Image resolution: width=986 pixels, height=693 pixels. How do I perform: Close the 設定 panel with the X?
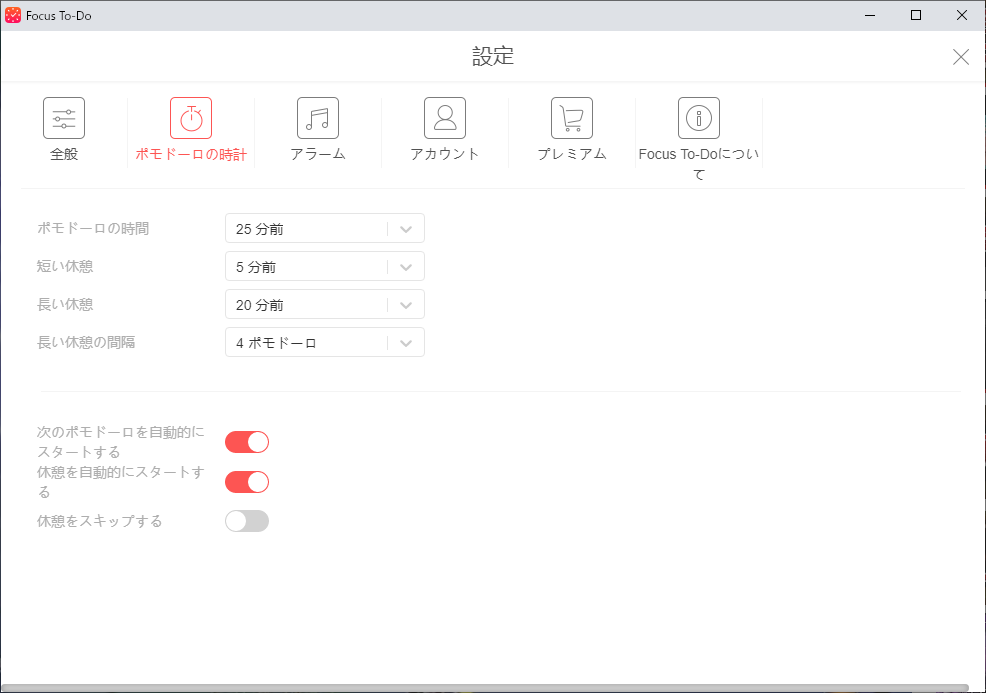click(x=960, y=57)
